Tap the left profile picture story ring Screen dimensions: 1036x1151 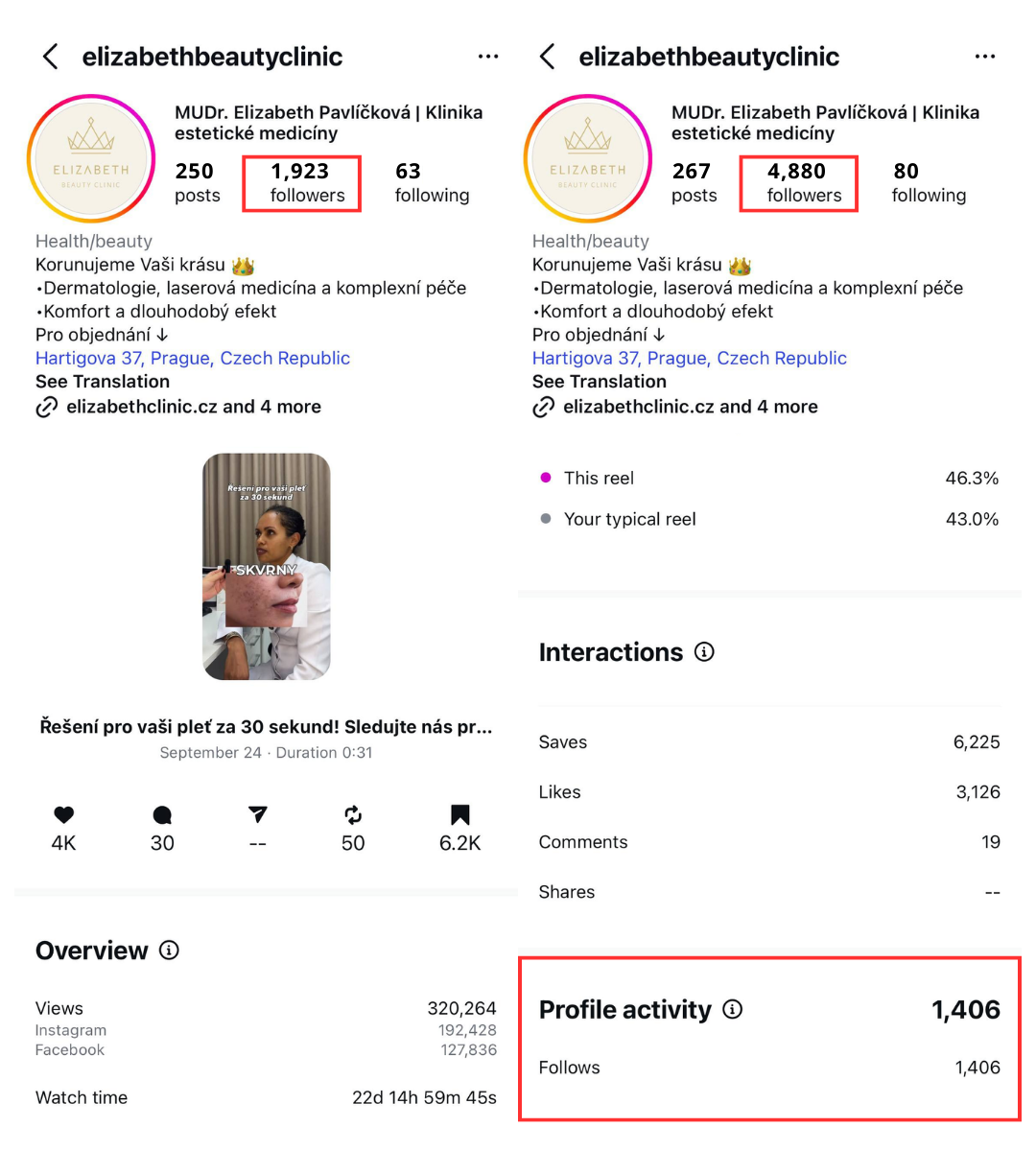91,158
